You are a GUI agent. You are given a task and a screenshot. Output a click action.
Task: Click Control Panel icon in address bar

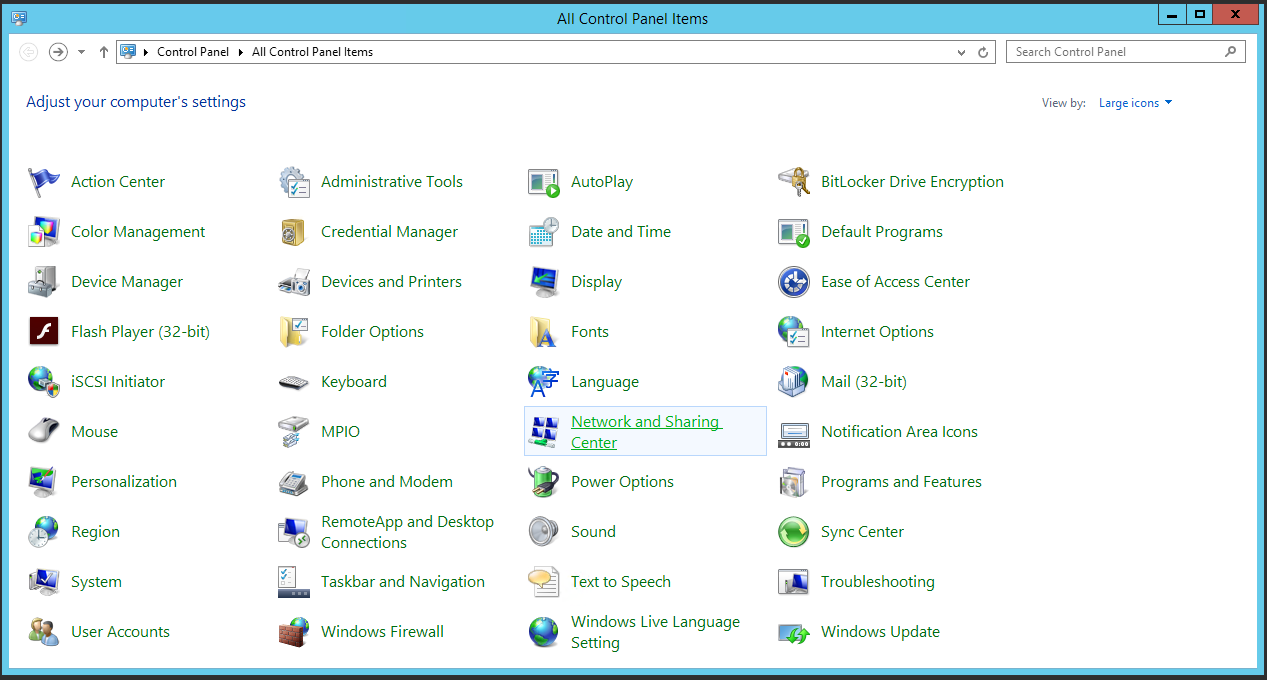click(x=128, y=52)
